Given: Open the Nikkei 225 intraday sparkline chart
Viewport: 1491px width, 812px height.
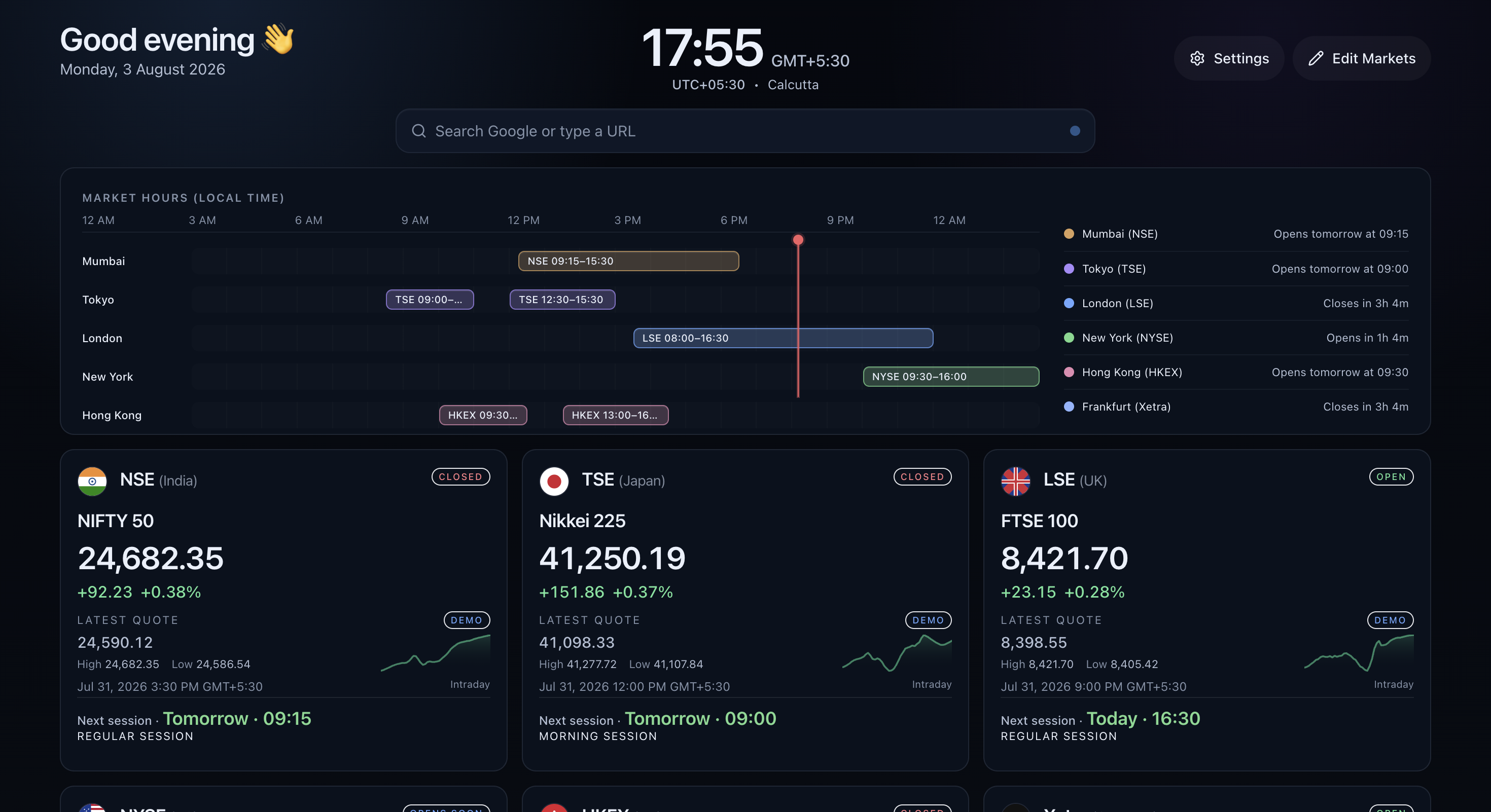Looking at the screenshot, I should (897, 653).
